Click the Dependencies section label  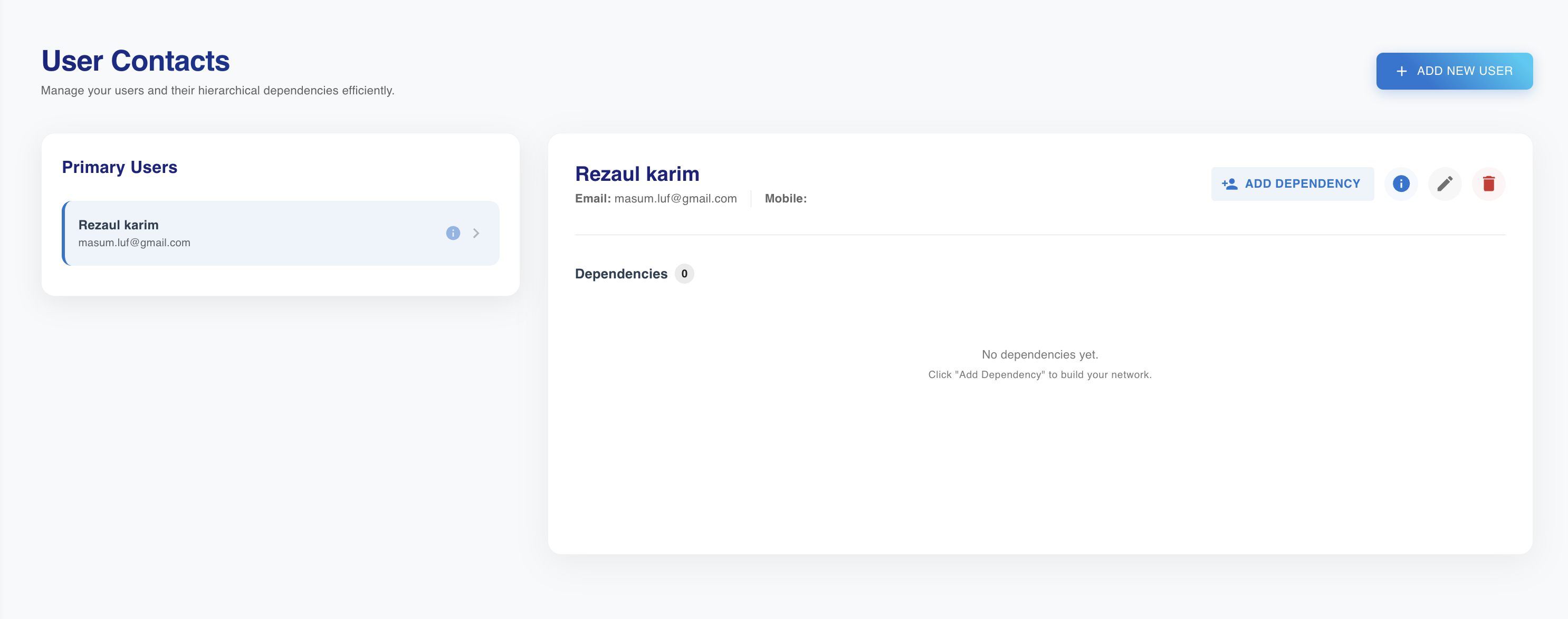click(x=622, y=273)
